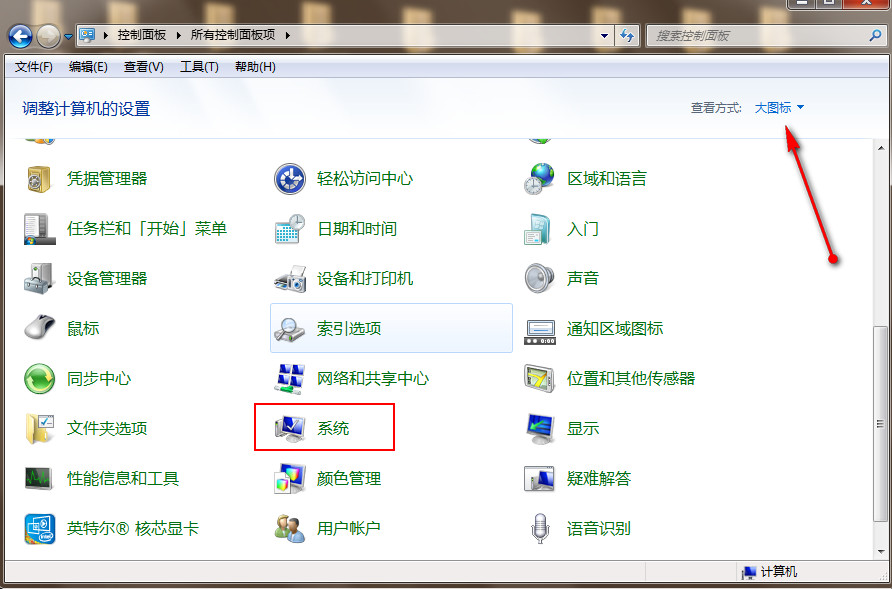Image resolution: width=892 pixels, height=589 pixels.
Task: Click inside the 搜索控制面板 search box
Action: (760, 34)
